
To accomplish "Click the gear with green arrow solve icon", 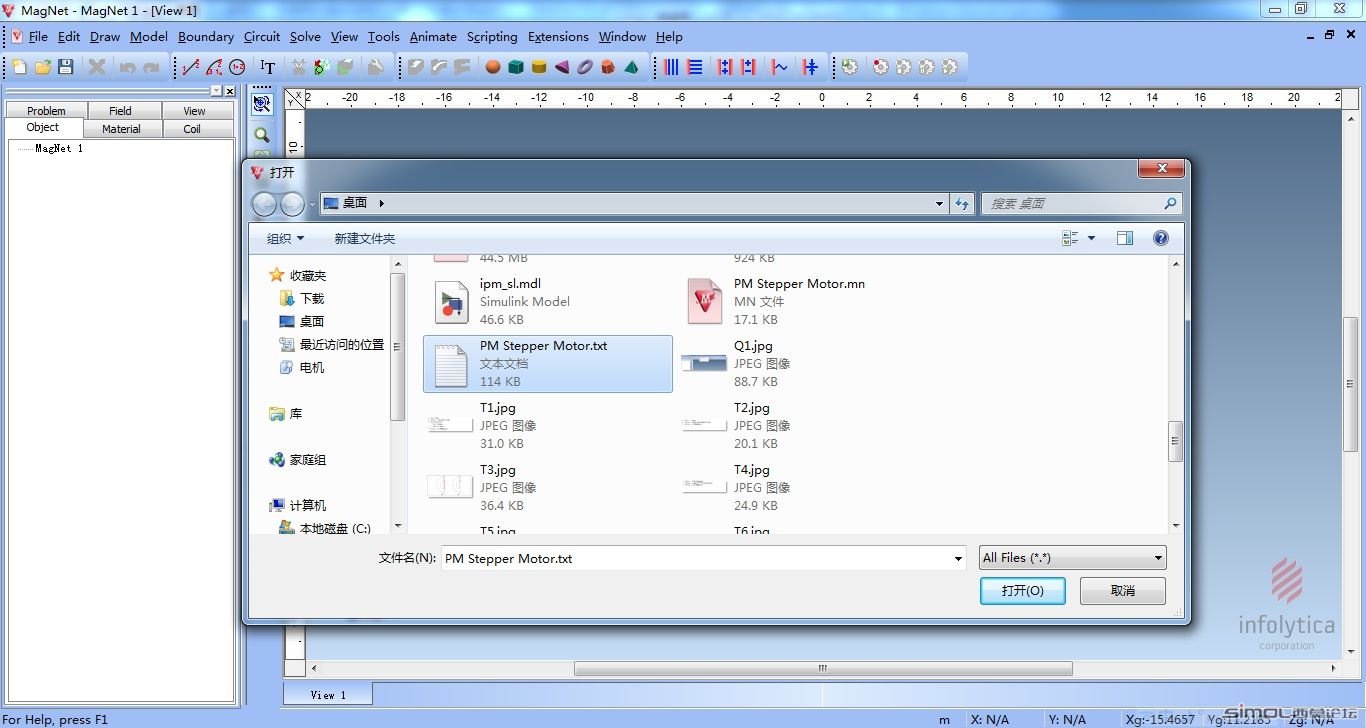I will pyautogui.click(x=850, y=67).
